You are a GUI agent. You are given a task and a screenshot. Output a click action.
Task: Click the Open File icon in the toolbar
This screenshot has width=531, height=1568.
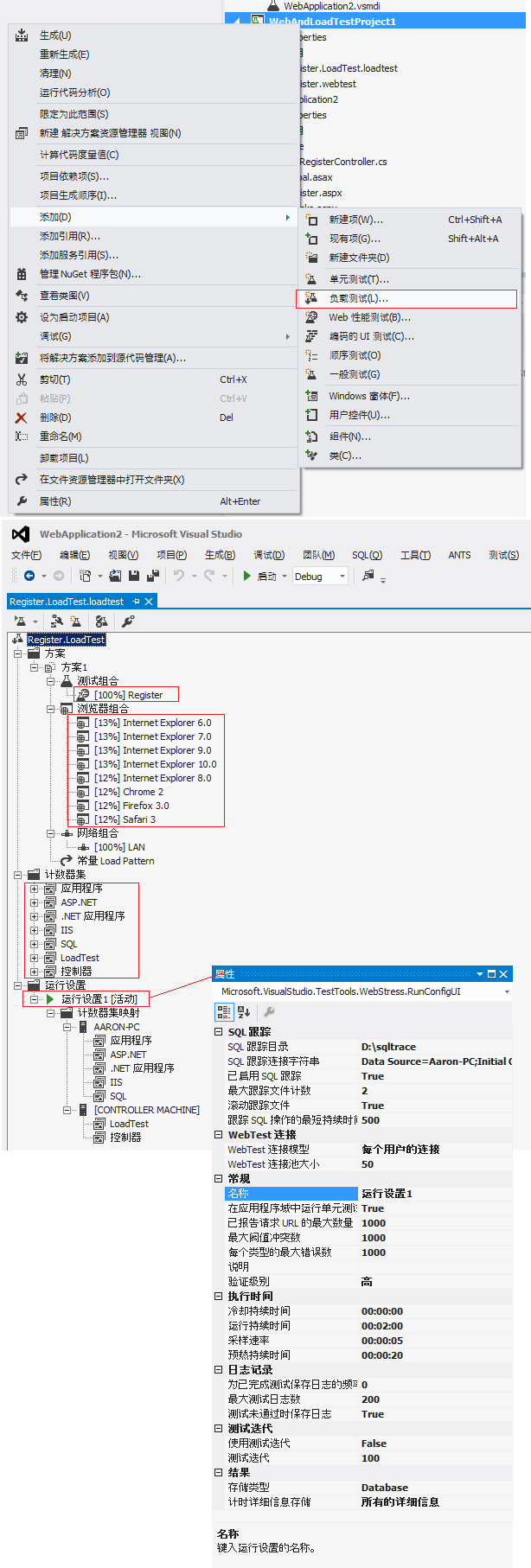[x=115, y=576]
